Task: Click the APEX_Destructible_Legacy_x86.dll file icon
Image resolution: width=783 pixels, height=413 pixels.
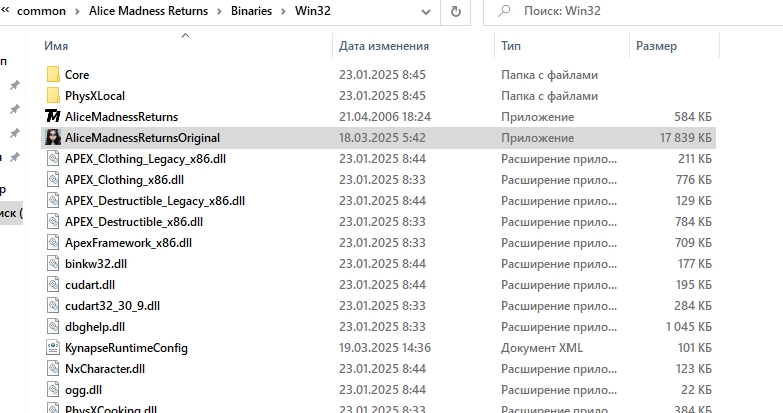Action: coord(53,200)
